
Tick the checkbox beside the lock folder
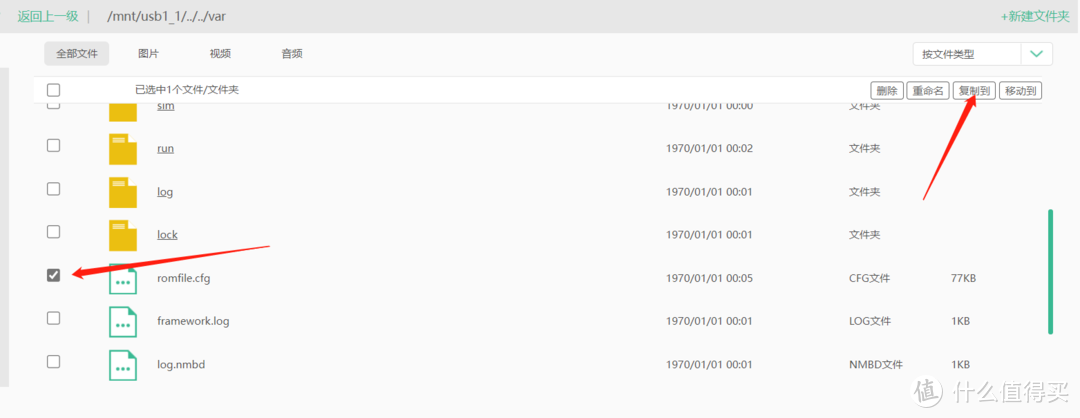[53, 232]
